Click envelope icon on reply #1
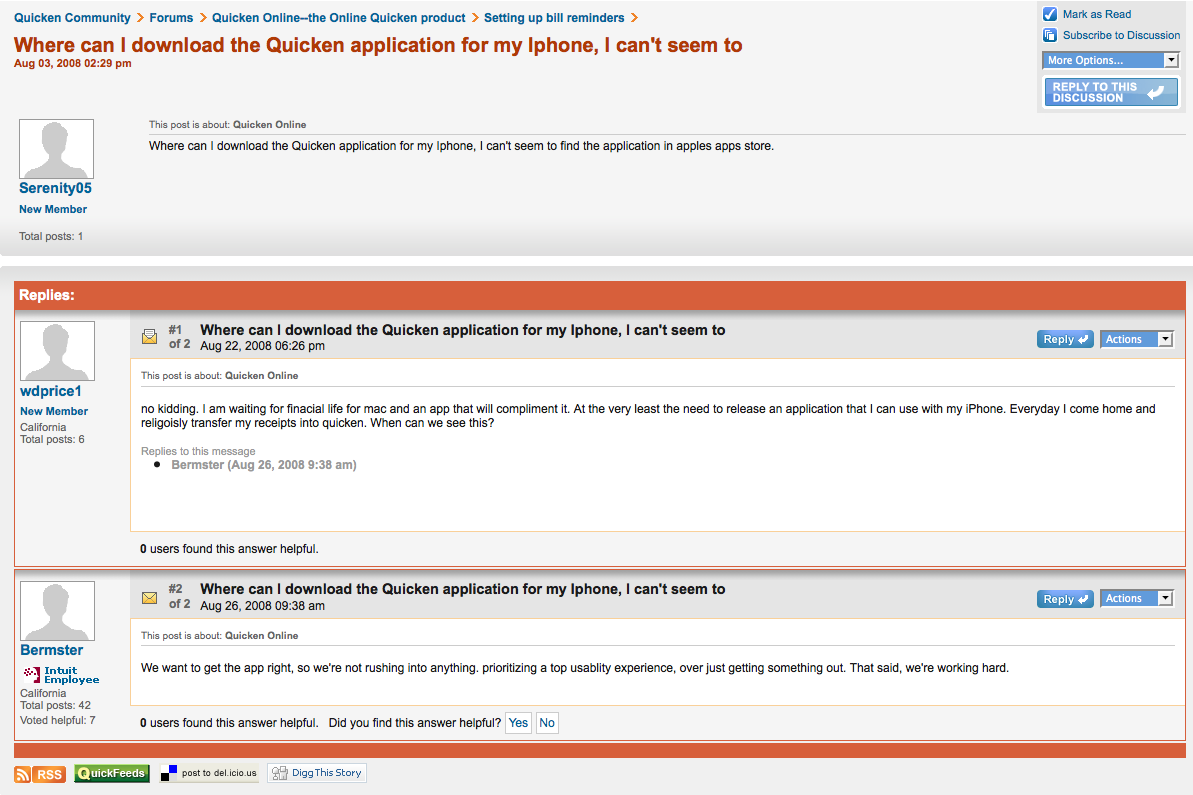Screen dimensions: 1193x795 tap(150, 336)
